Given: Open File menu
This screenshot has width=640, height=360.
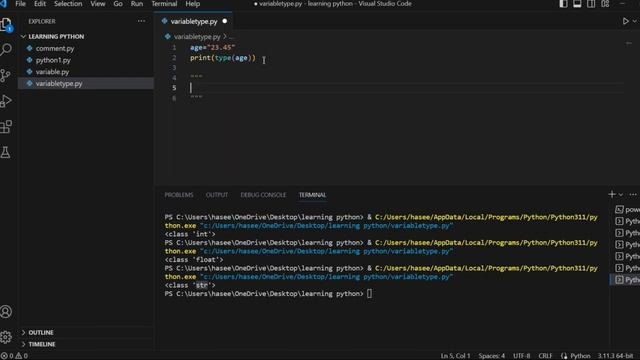Looking at the screenshot, I should [20, 4].
